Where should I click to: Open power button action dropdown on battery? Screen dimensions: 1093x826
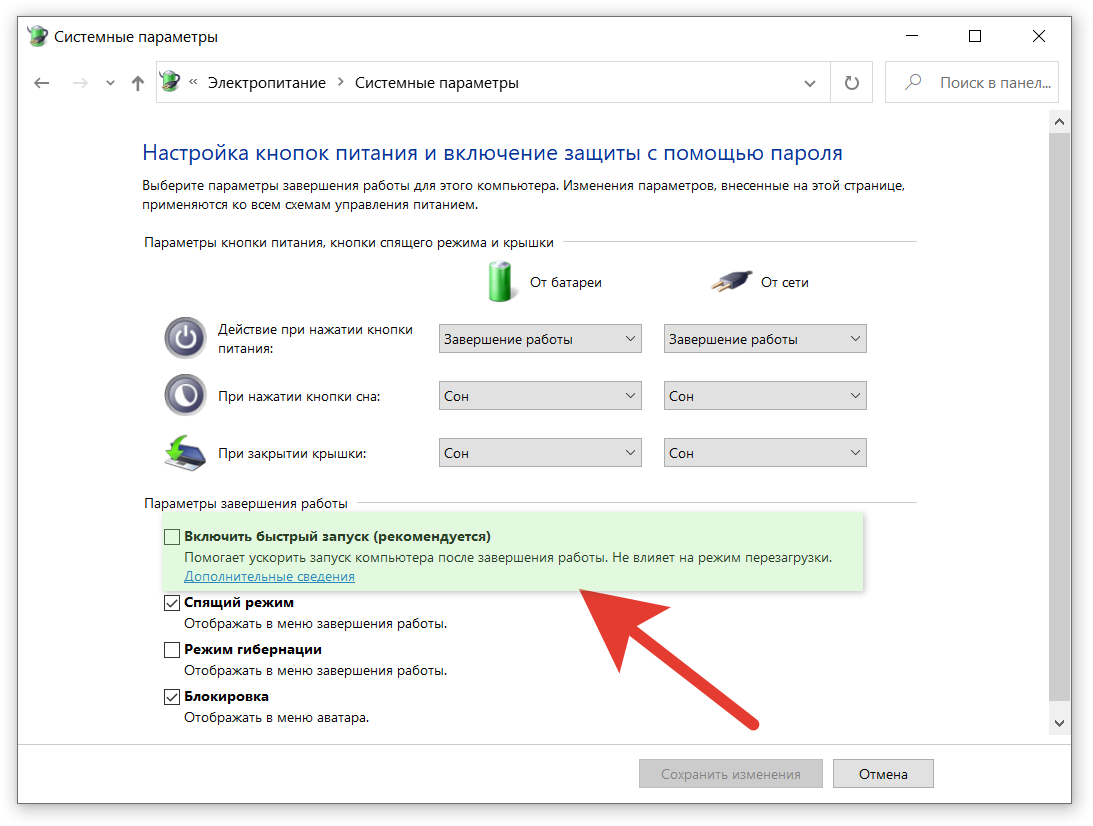tap(540, 339)
